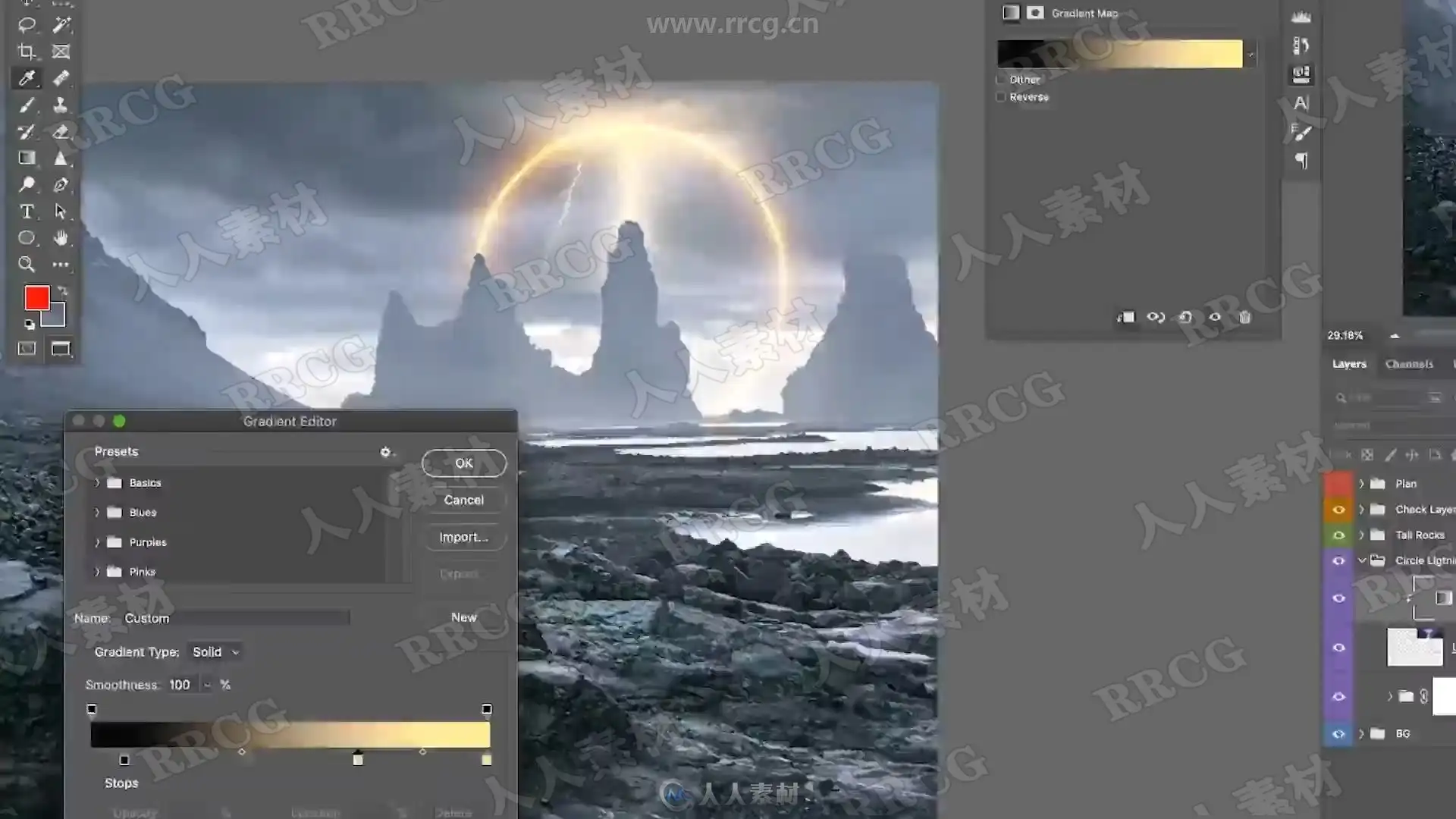Image resolution: width=1456 pixels, height=819 pixels.
Task: Select the Eraser tool
Action: 61,131
